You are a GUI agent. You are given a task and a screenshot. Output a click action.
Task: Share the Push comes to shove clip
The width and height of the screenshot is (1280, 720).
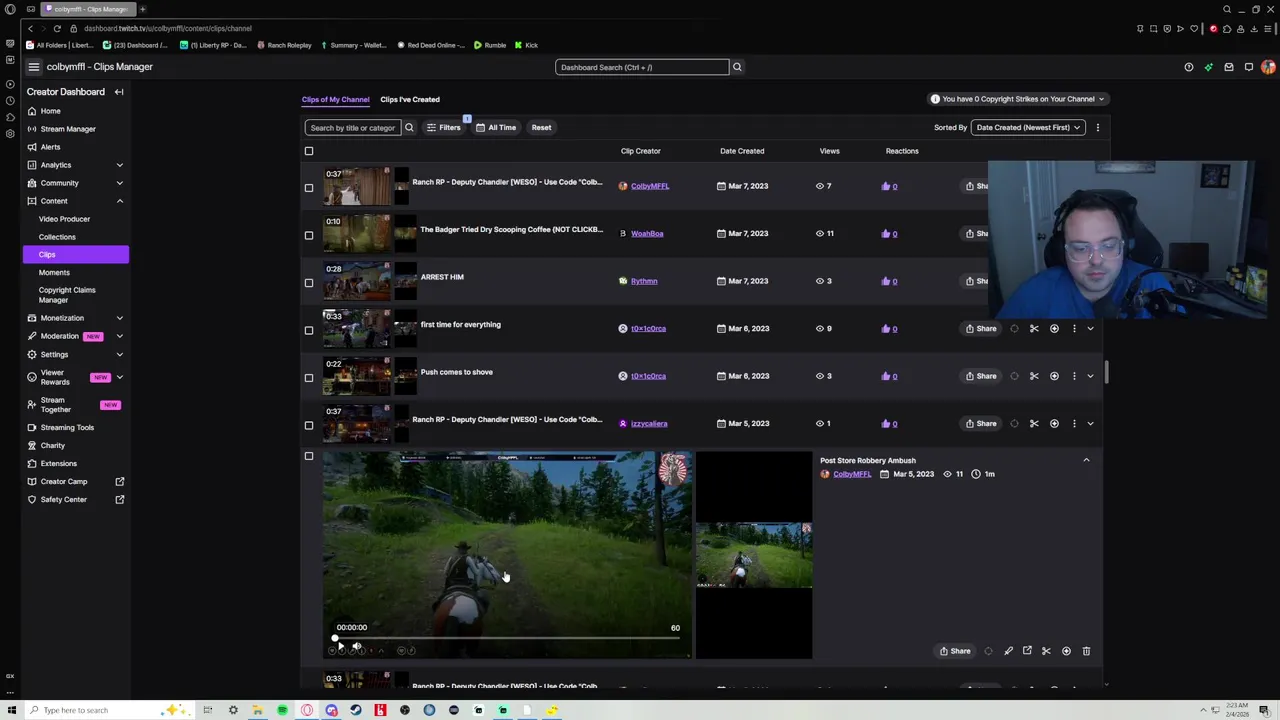(x=981, y=376)
